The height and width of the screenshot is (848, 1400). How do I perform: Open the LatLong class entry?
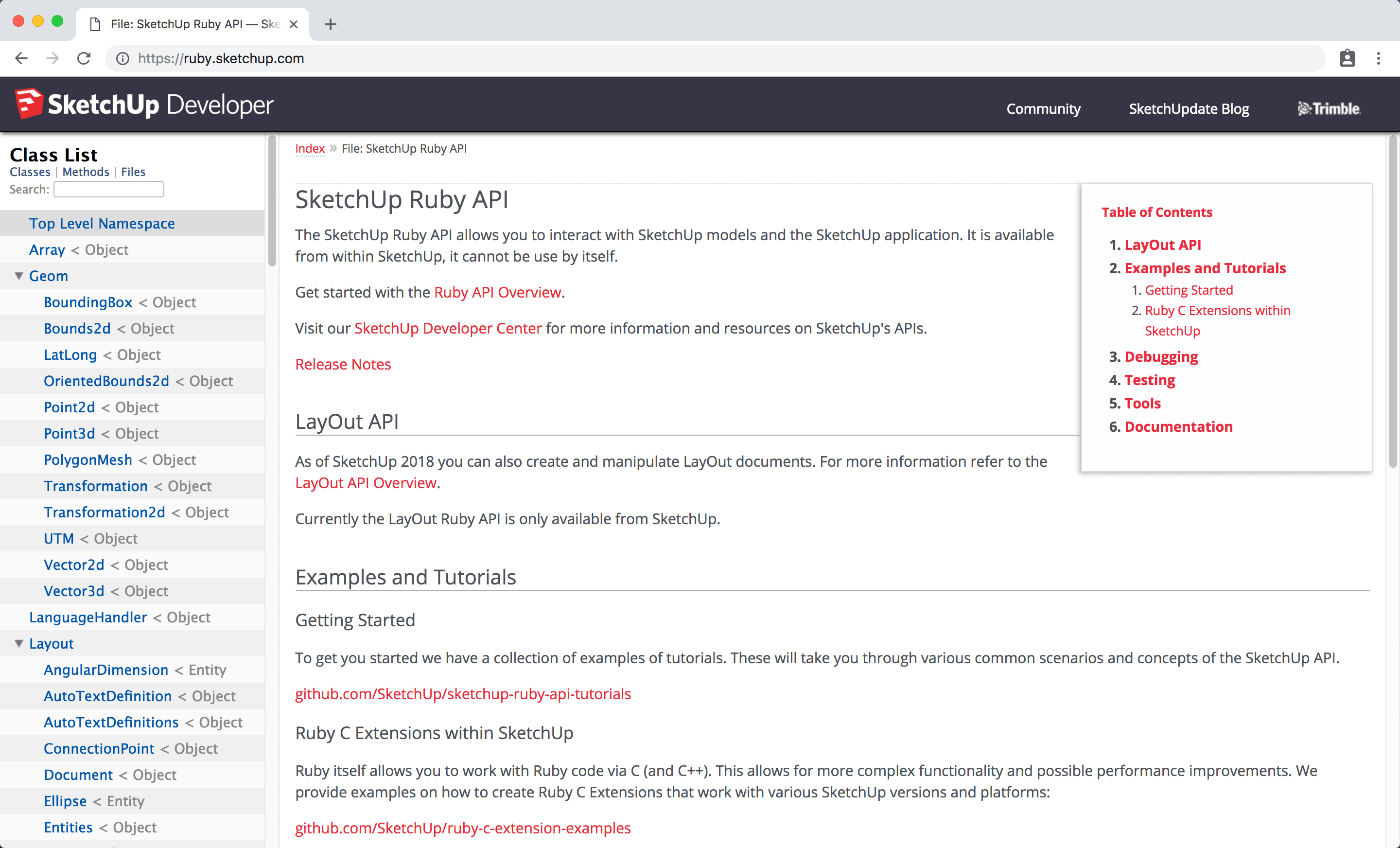point(70,354)
